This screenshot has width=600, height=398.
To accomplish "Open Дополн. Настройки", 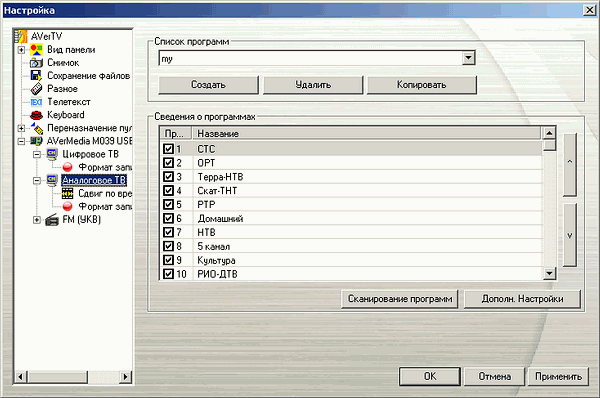I will tap(522, 299).
